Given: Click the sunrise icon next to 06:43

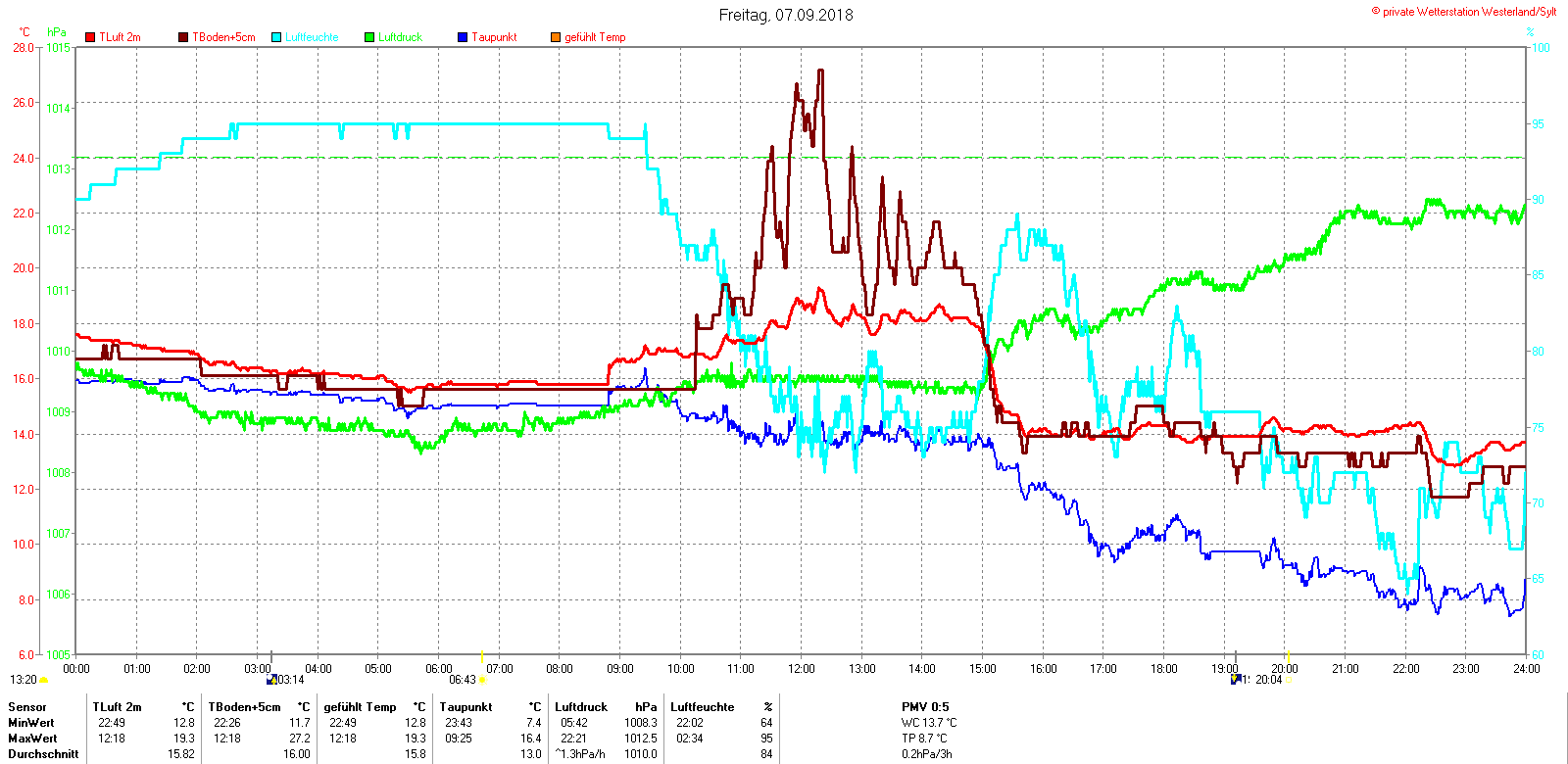Looking at the screenshot, I should click(482, 680).
